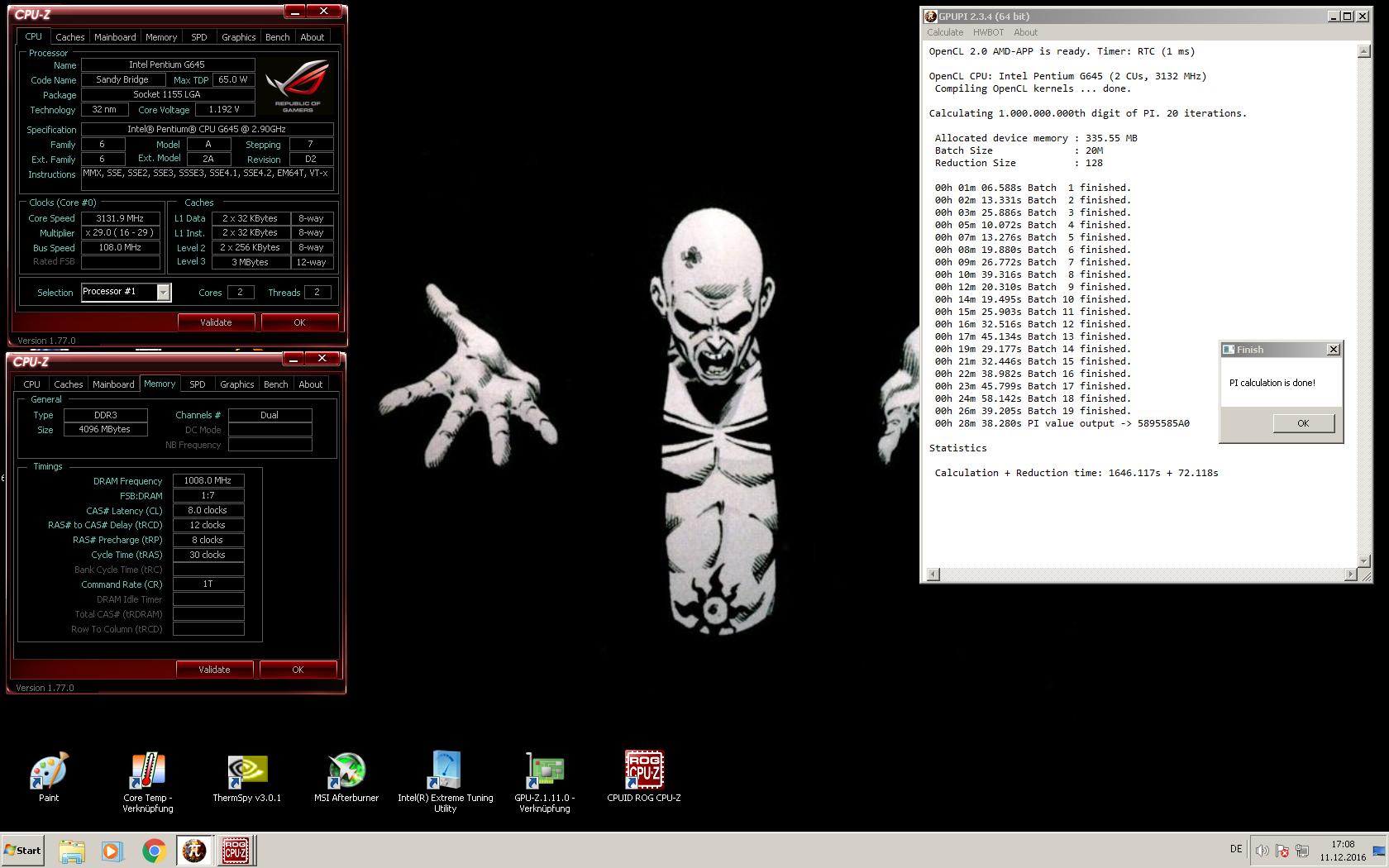Maximize the GPUPI window

click(1348, 17)
